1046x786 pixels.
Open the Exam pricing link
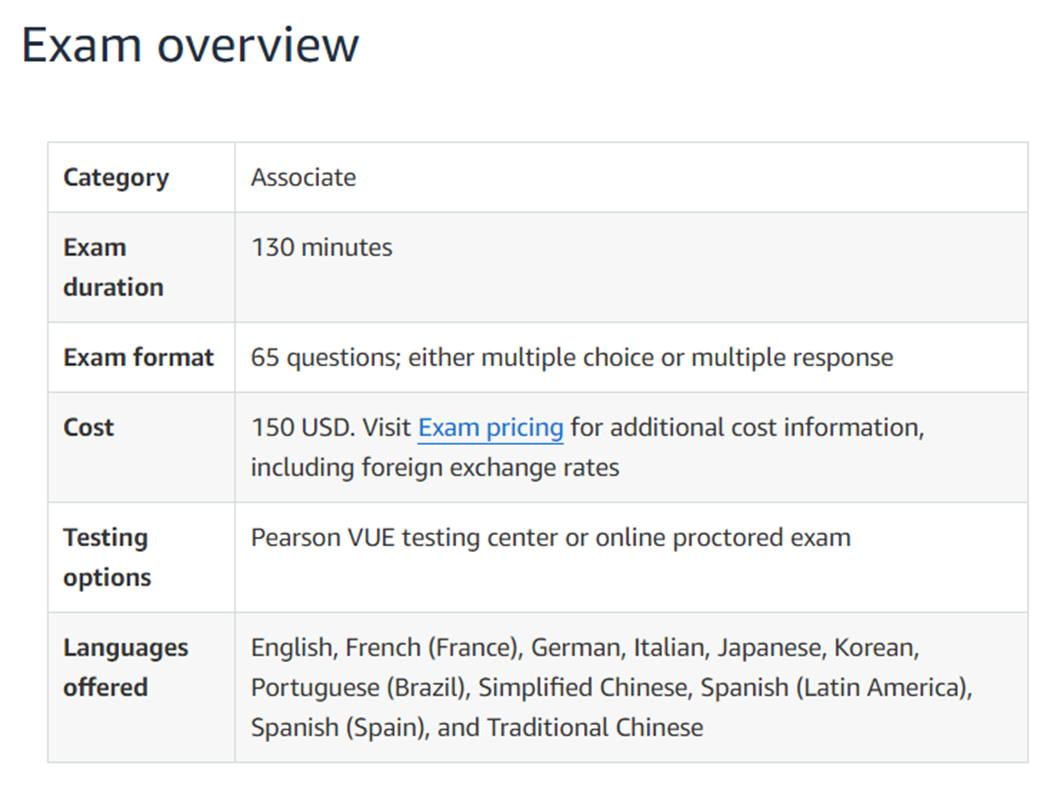(x=490, y=428)
